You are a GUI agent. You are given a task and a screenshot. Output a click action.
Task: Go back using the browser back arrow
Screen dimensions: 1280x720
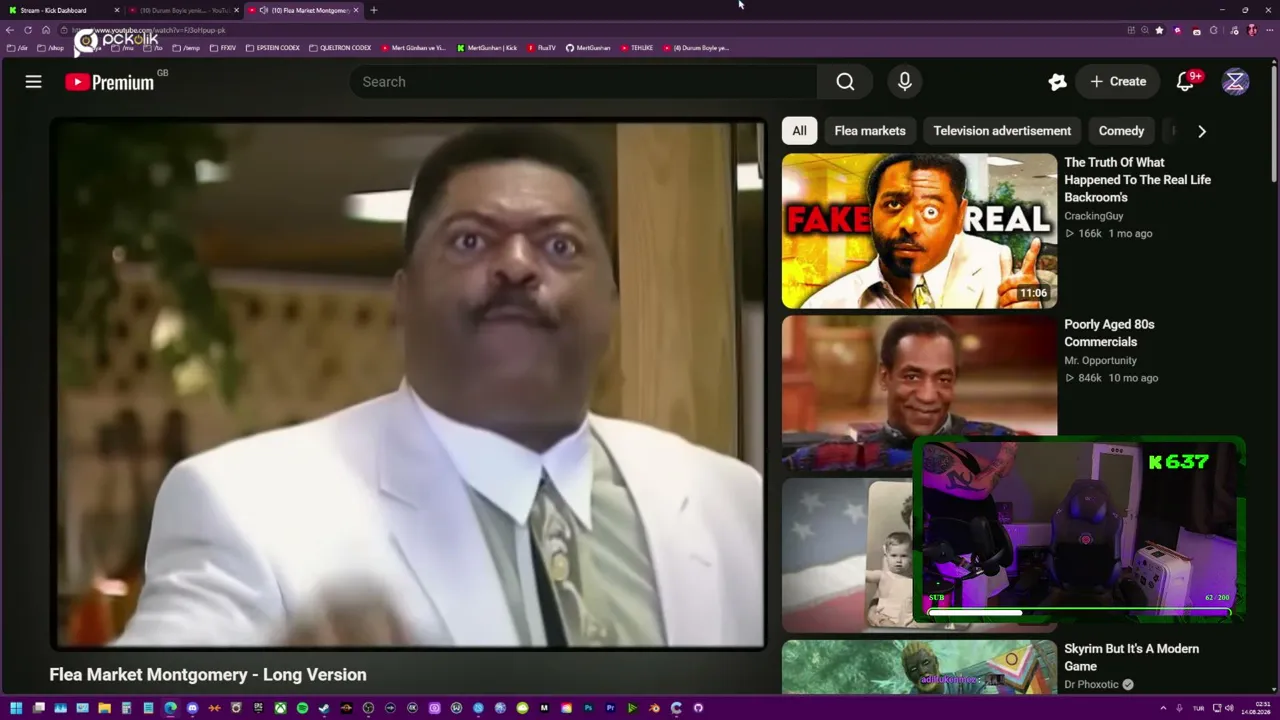pos(10,30)
